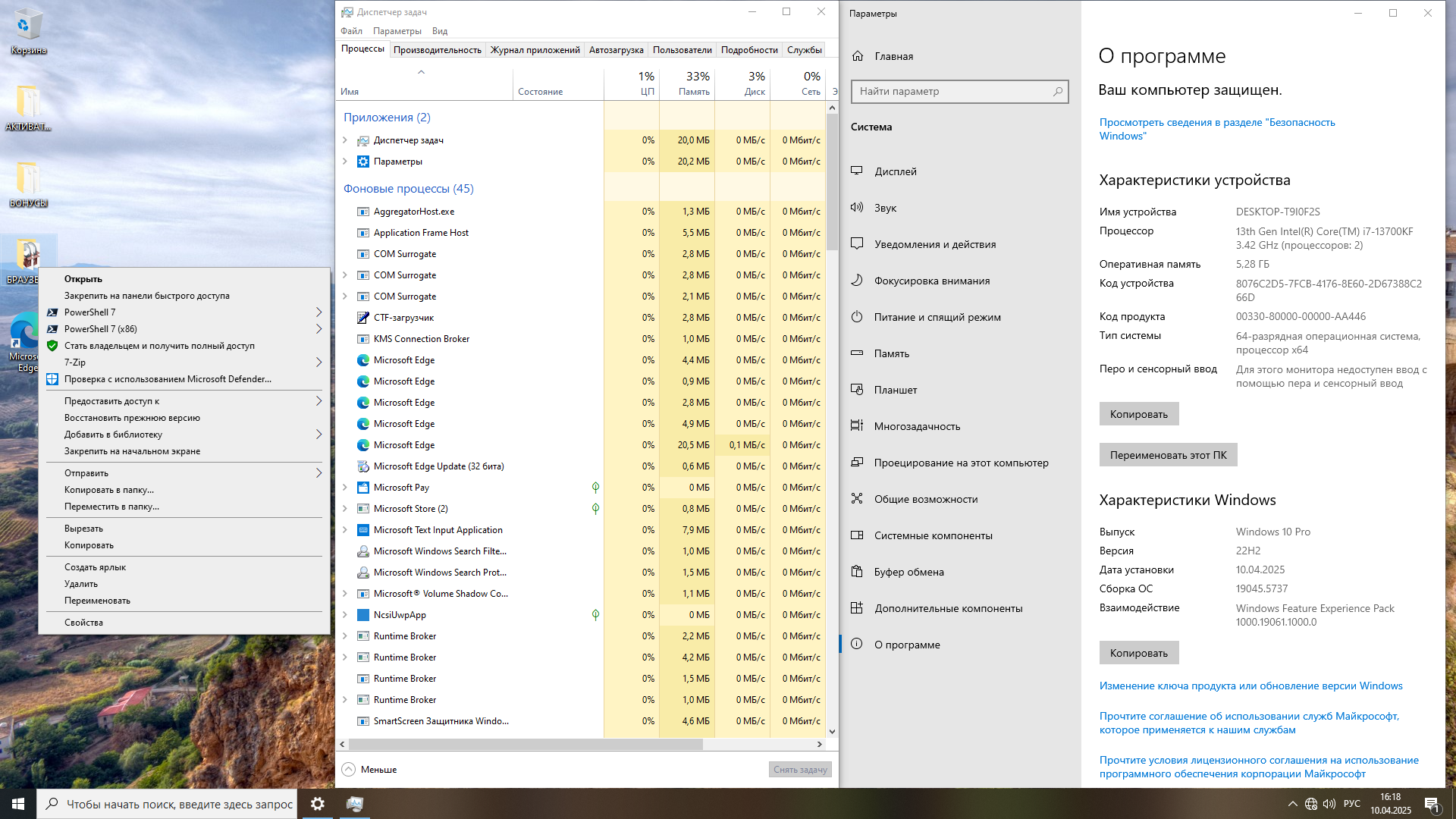Open the Буфер обмена clipboard icon
Image resolution: width=1456 pixels, height=819 pixels.
point(857,571)
